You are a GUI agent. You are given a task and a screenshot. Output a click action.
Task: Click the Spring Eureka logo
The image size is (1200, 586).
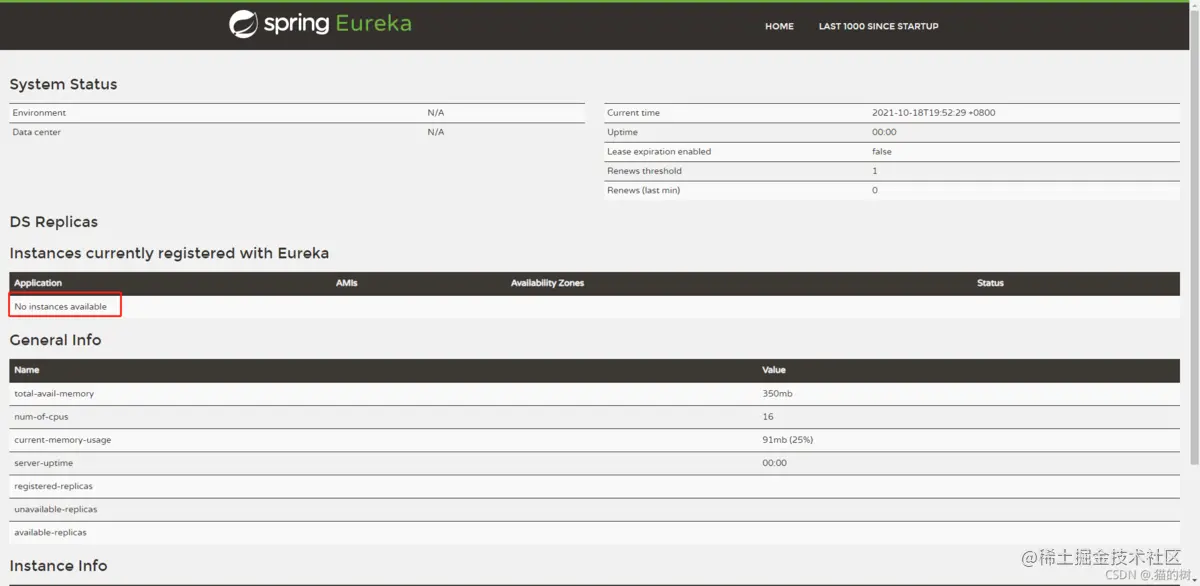(x=320, y=24)
